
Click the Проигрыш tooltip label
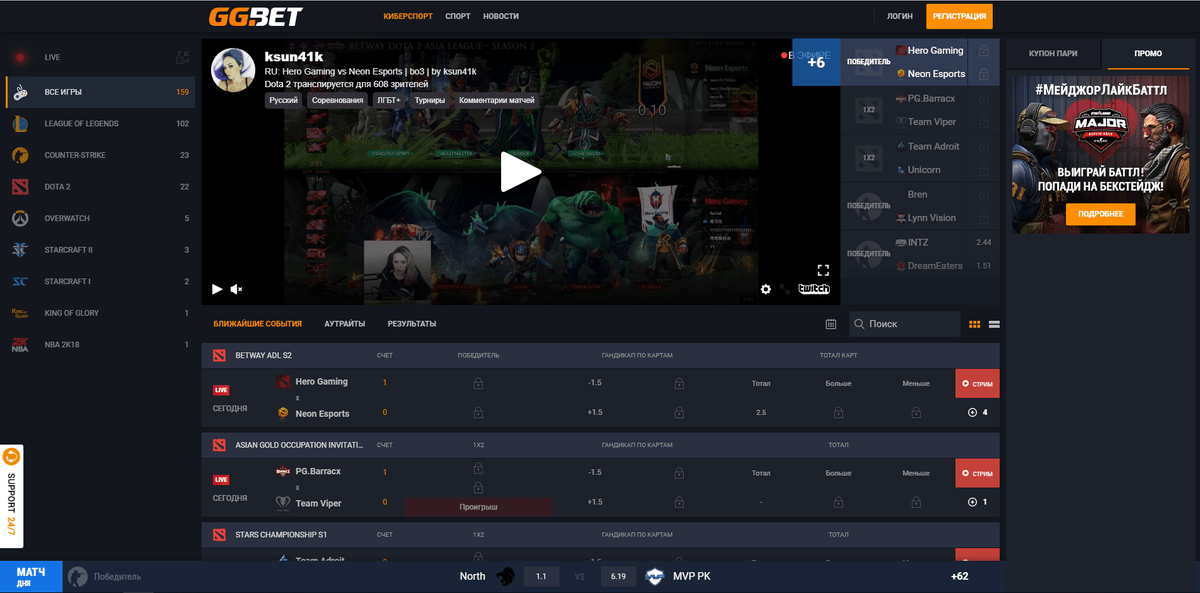tap(478, 507)
